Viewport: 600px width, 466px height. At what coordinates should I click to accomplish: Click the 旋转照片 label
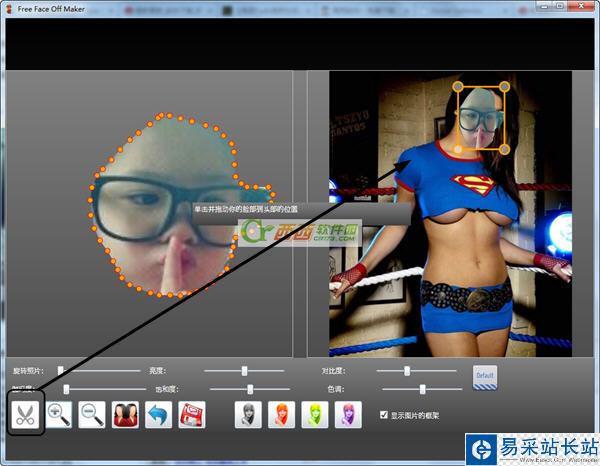click(28, 371)
